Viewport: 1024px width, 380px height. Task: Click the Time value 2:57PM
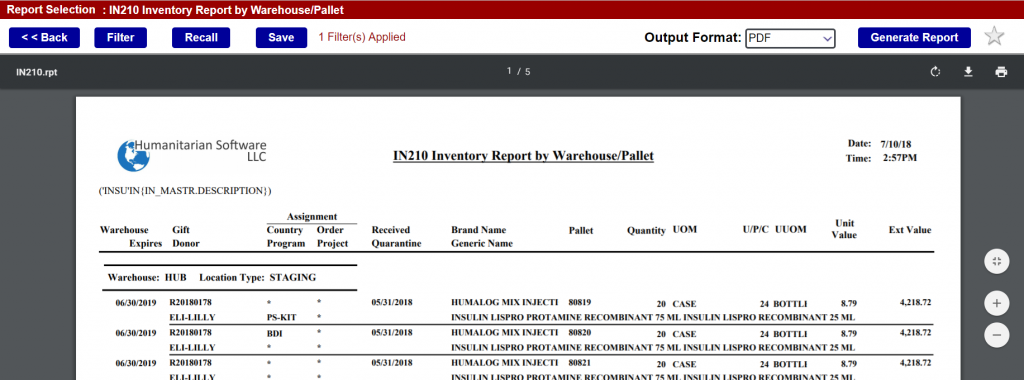pyautogui.click(x=899, y=158)
